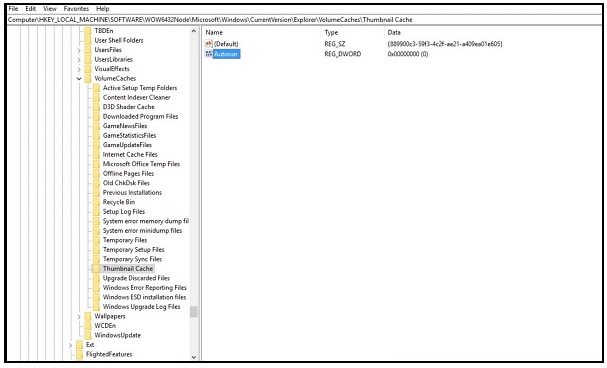Select the Windows ESD installation files key
Image resolution: width=607 pixels, height=368 pixels.
click(144, 297)
